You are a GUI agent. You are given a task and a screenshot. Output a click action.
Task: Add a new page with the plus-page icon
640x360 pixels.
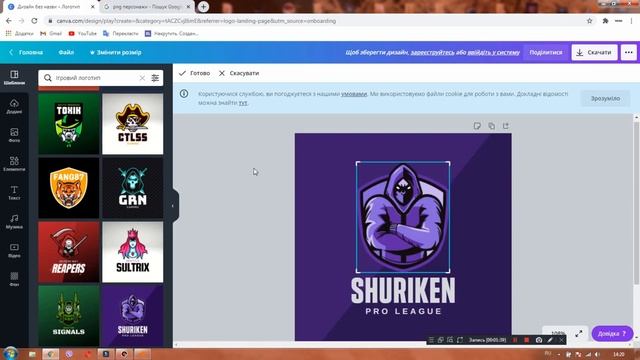pyautogui.click(x=506, y=126)
